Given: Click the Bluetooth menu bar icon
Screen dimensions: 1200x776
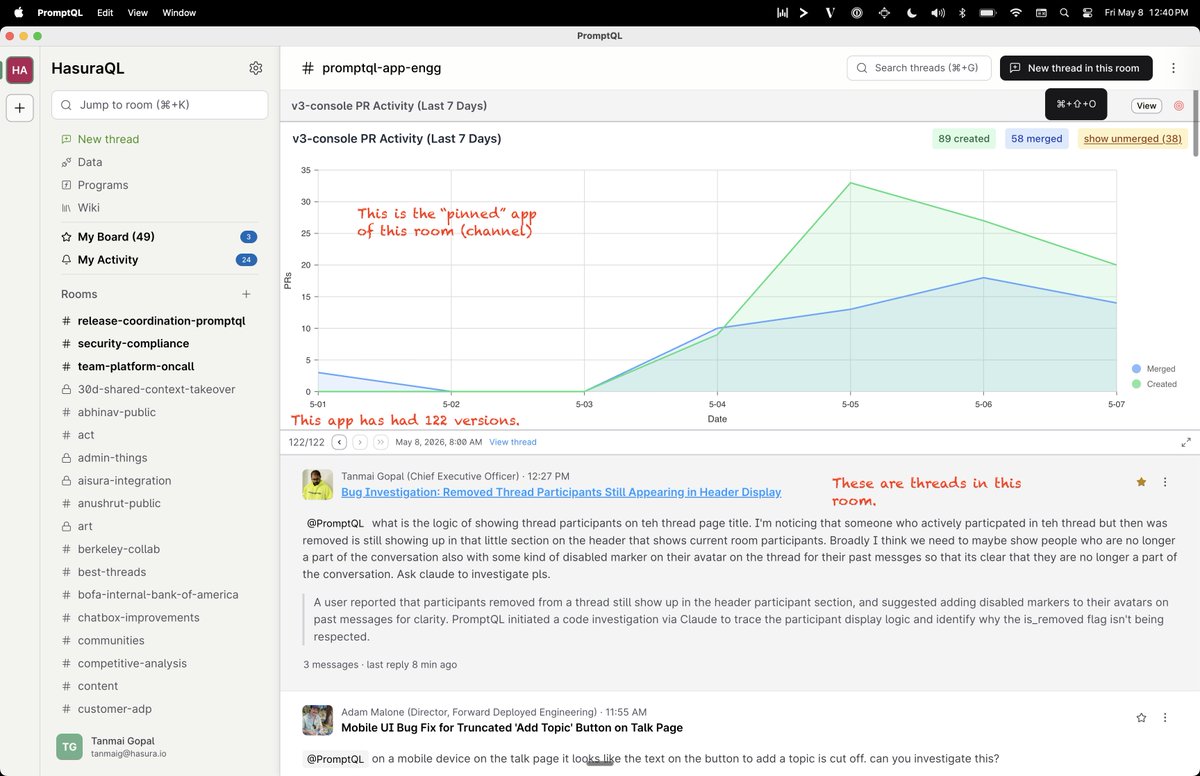Looking at the screenshot, I should [963, 13].
